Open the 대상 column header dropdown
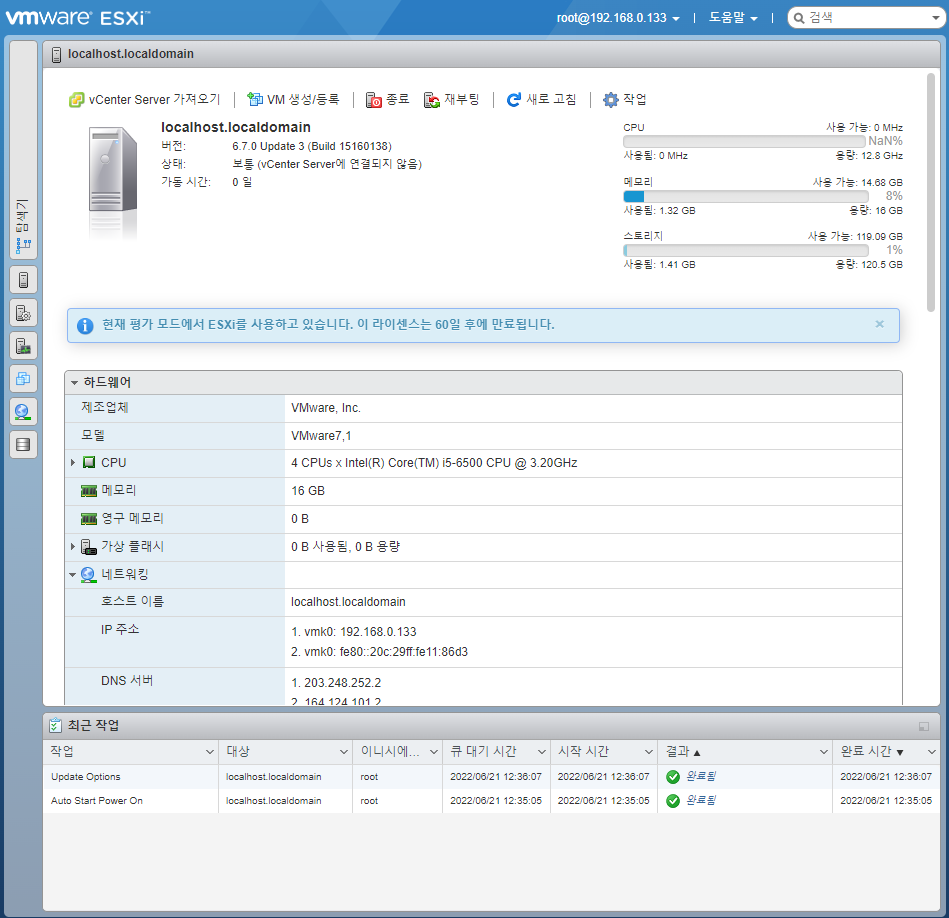 [344, 752]
